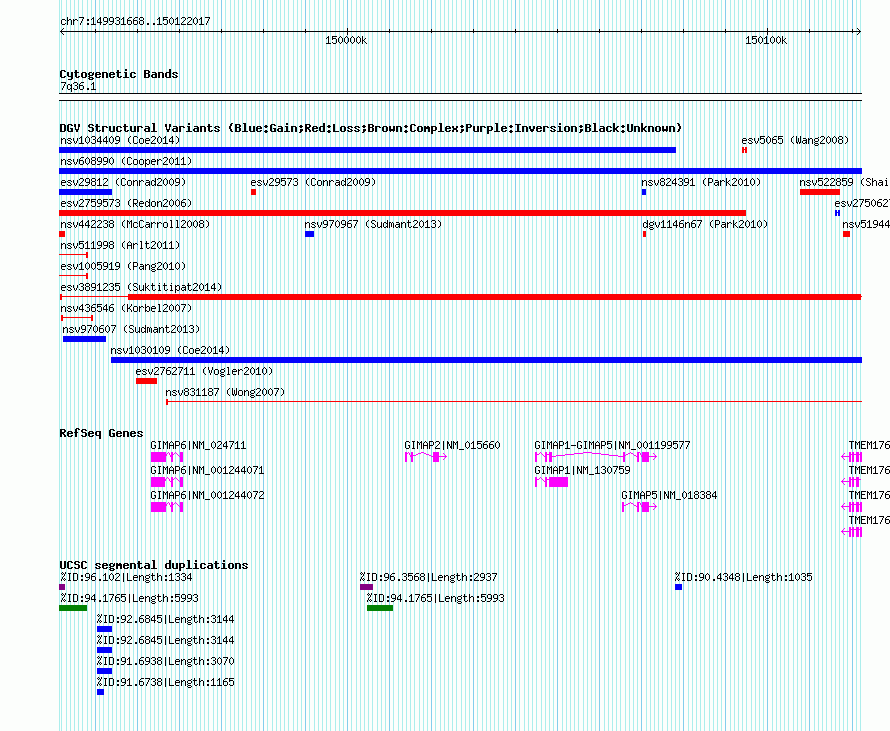
Task: Click the 150100k ruler position label
Action: tap(766, 40)
